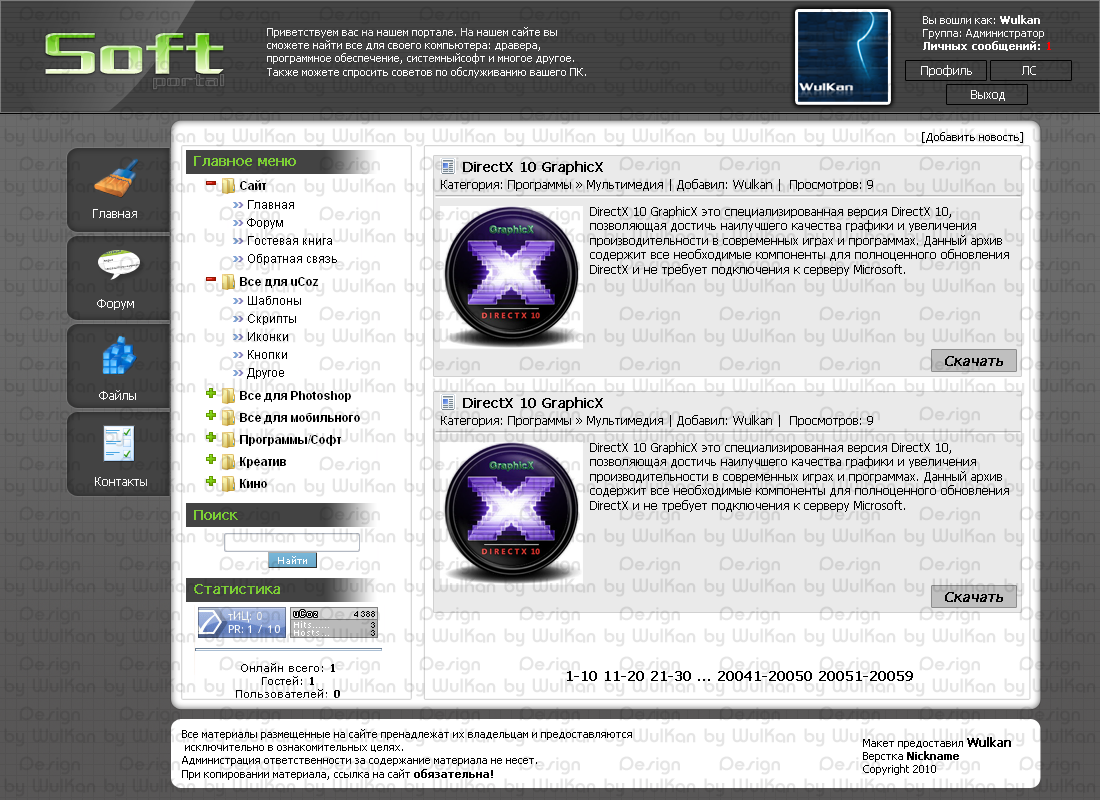Click the first DirectX 10 GraphicX thumbnail
Viewport: 1100px width, 800px height.
511,275
